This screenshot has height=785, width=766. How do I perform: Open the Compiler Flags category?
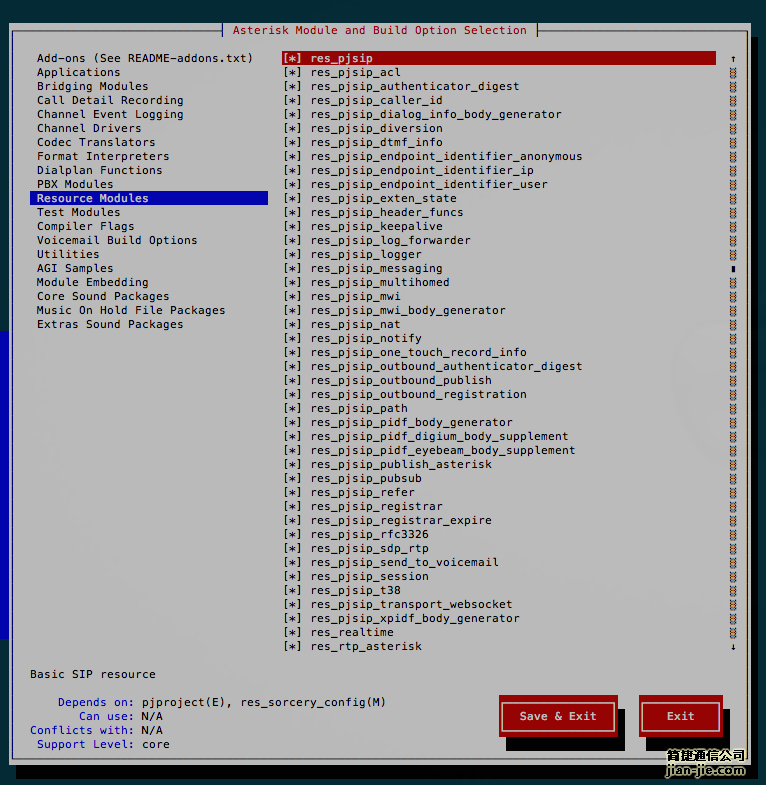(x=86, y=226)
